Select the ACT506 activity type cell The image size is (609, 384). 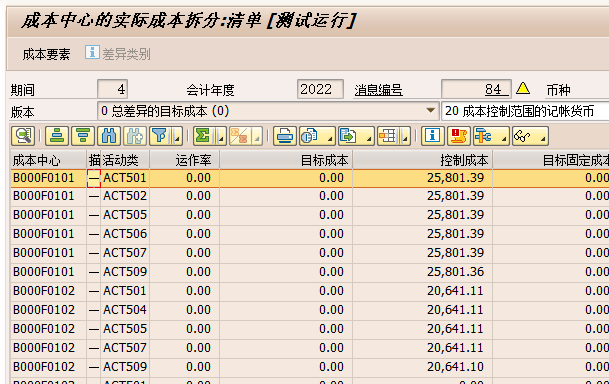pyautogui.click(x=125, y=234)
